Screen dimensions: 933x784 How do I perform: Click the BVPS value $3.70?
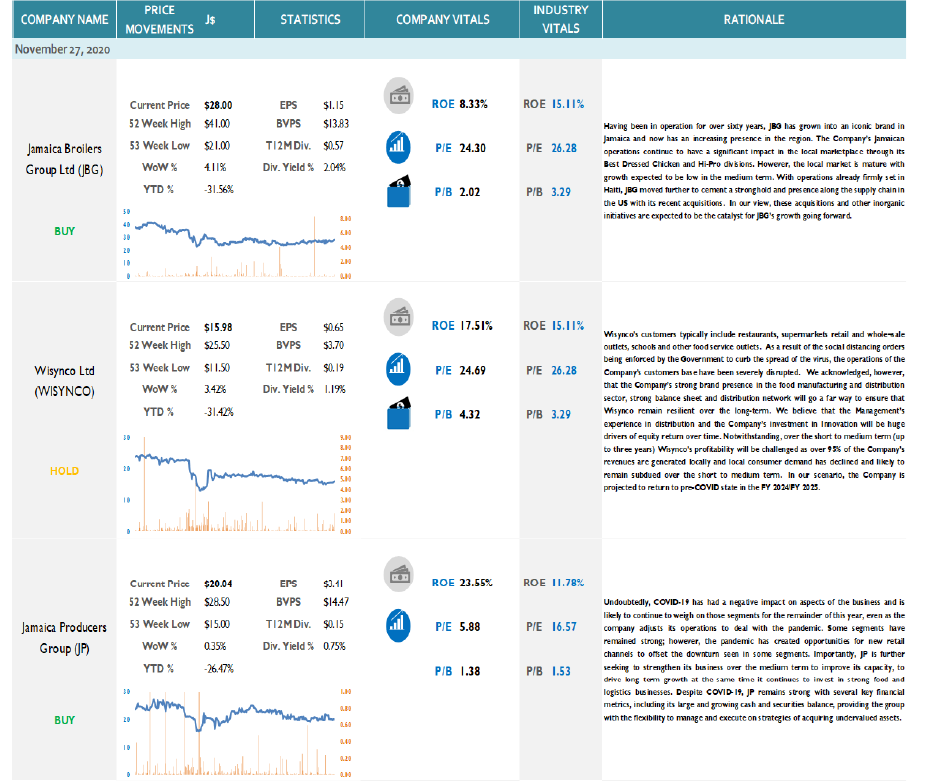tap(333, 346)
